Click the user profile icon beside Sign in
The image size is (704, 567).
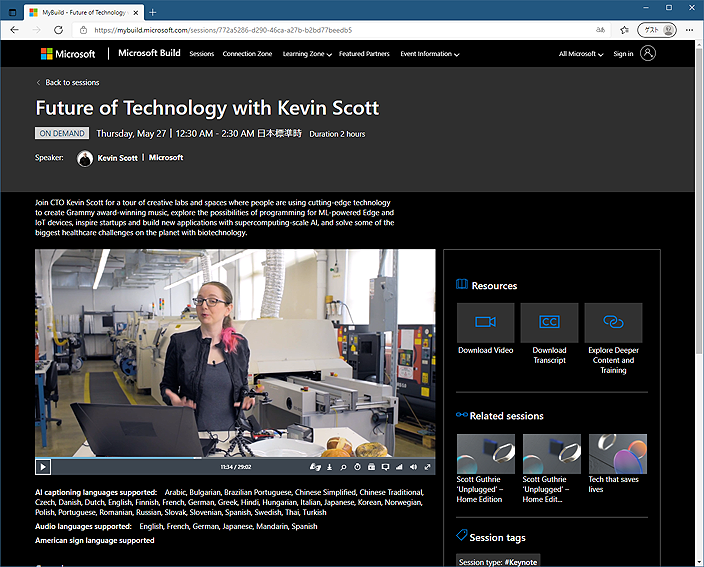648,54
